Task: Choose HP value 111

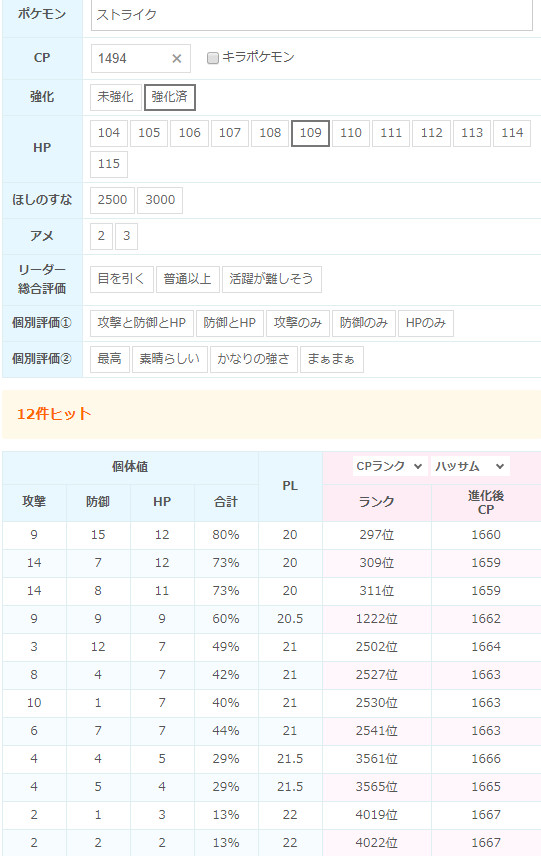Action: point(391,133)
